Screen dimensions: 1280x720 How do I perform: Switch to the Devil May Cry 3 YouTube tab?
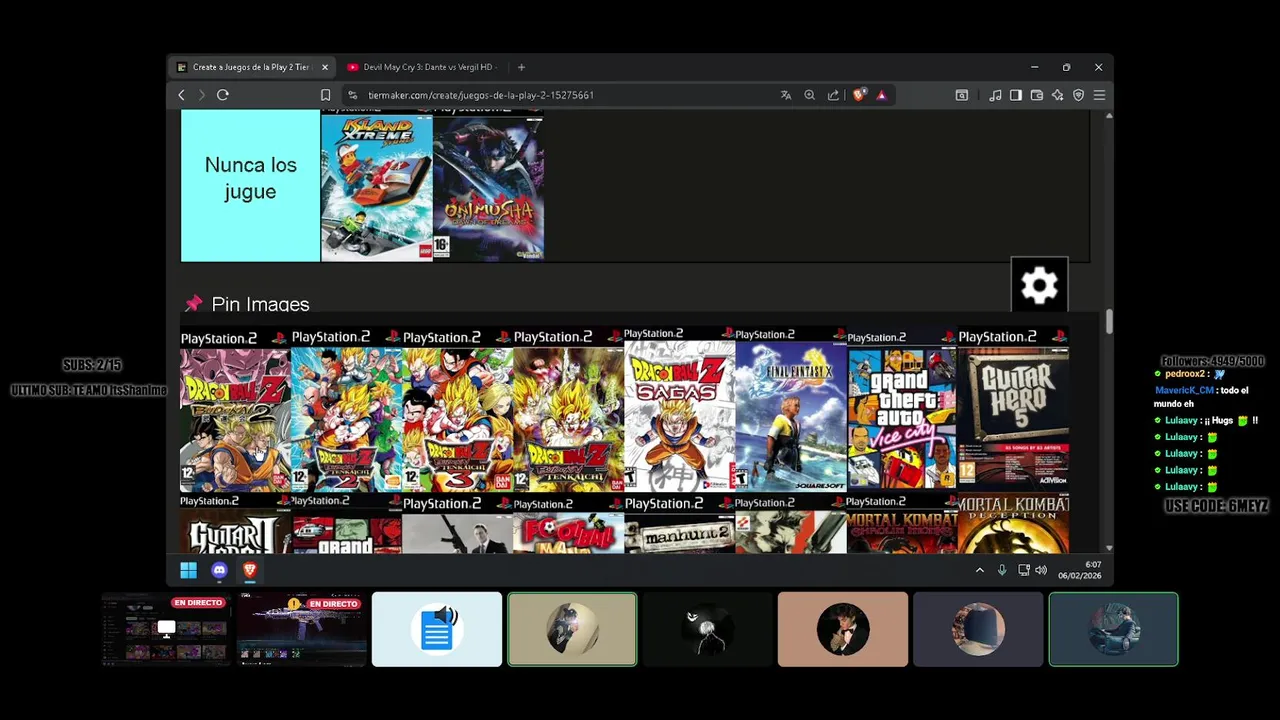422,67
